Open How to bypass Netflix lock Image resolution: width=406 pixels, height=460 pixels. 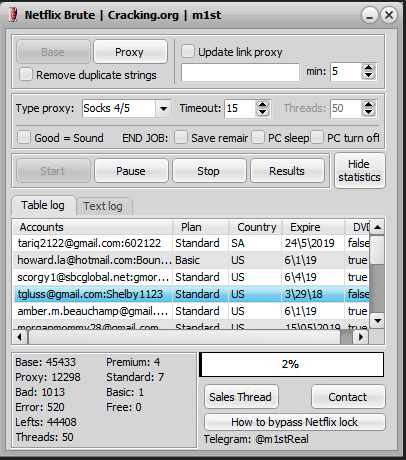point(295,422)
